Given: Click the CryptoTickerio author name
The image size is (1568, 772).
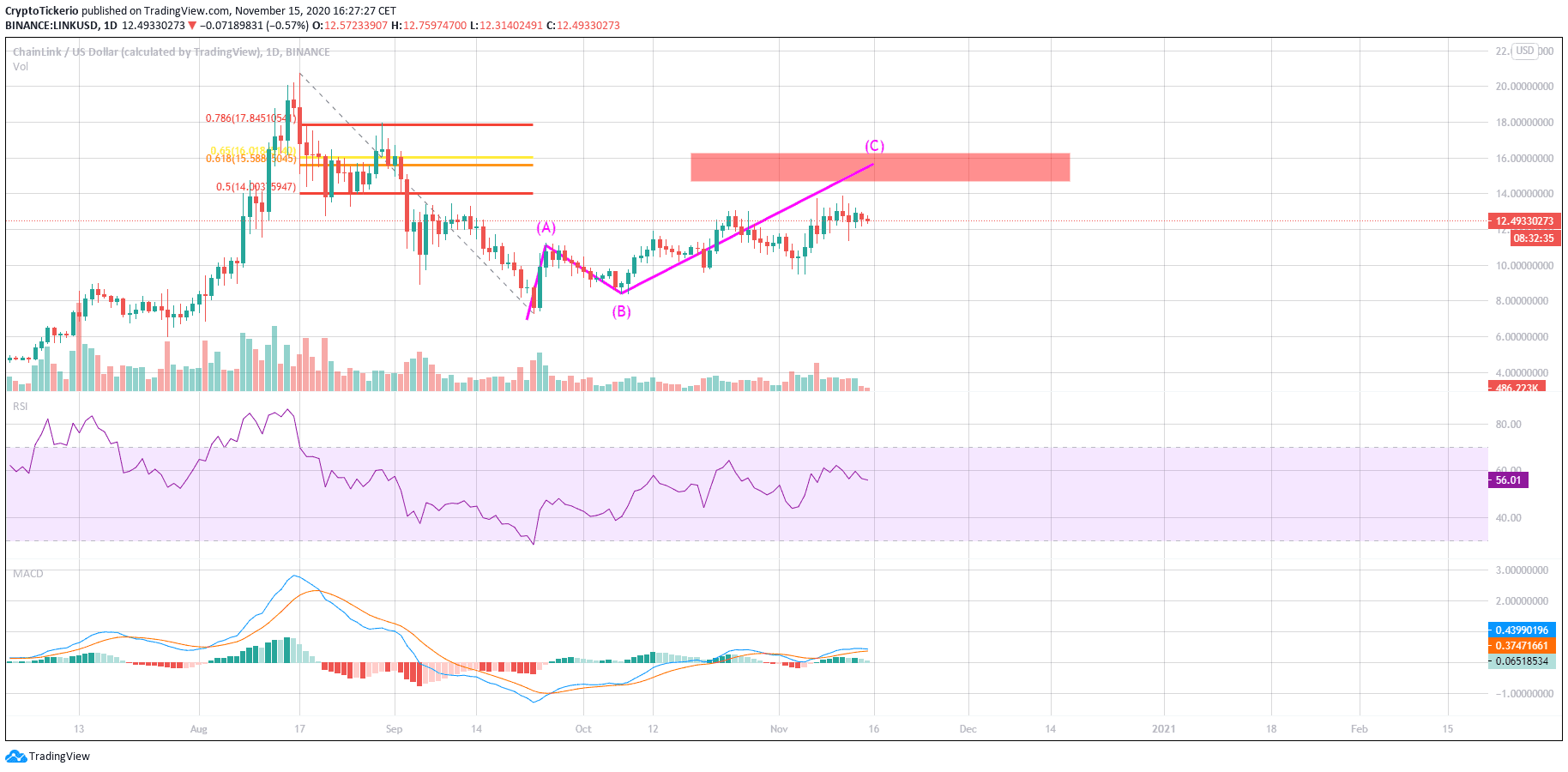Looking at the screenshot, I should click(x=42, y=11).
